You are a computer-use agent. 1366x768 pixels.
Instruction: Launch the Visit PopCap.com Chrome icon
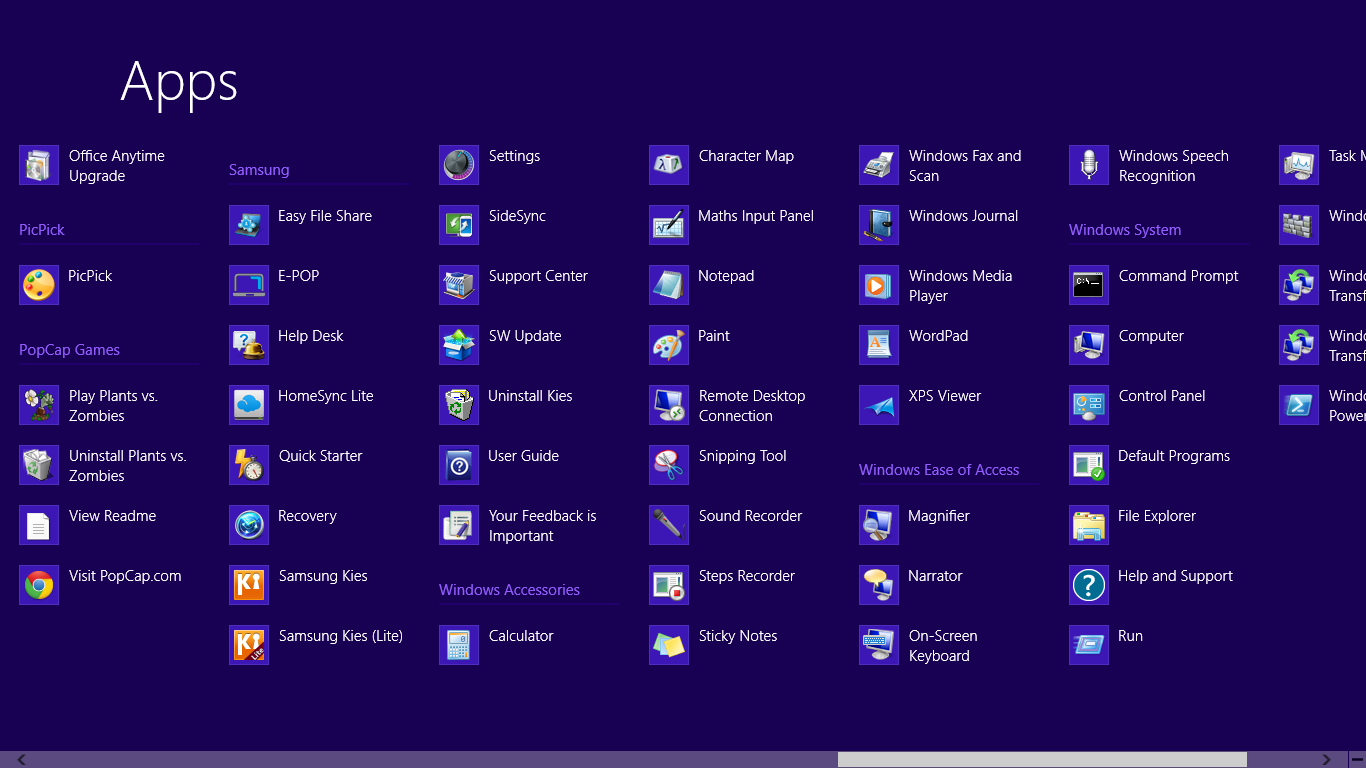pos(39,585)
